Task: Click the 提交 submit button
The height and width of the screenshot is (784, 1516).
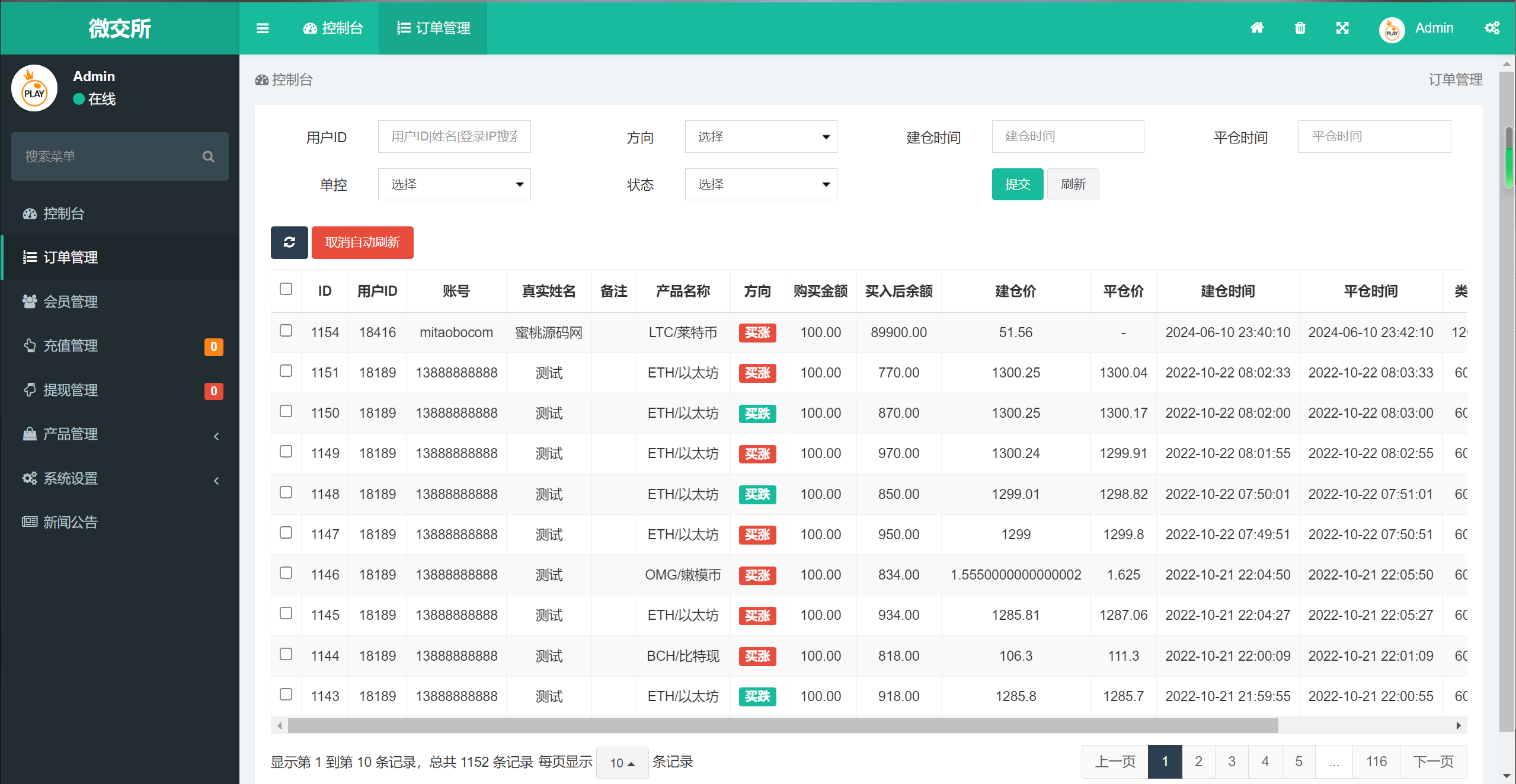Action: point(1016,183)
